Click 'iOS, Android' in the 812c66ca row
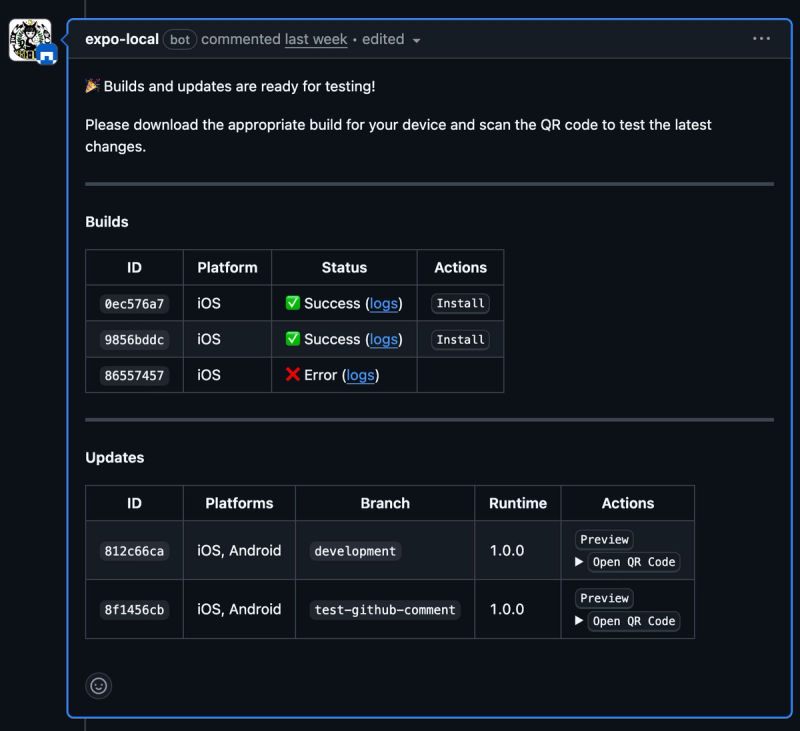 (239, 550)
